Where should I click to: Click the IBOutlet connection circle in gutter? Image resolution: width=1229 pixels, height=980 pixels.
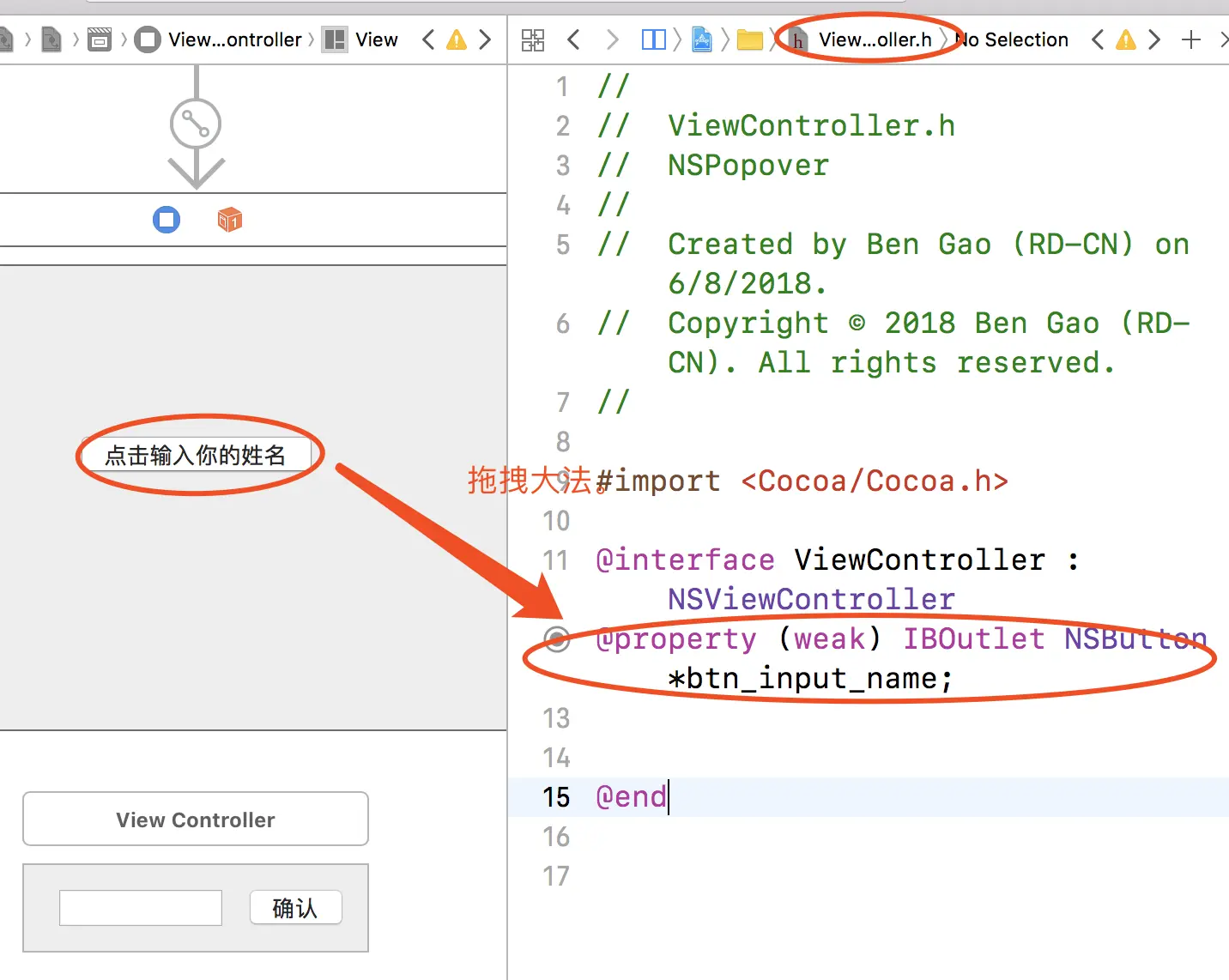tap(557, 638)
